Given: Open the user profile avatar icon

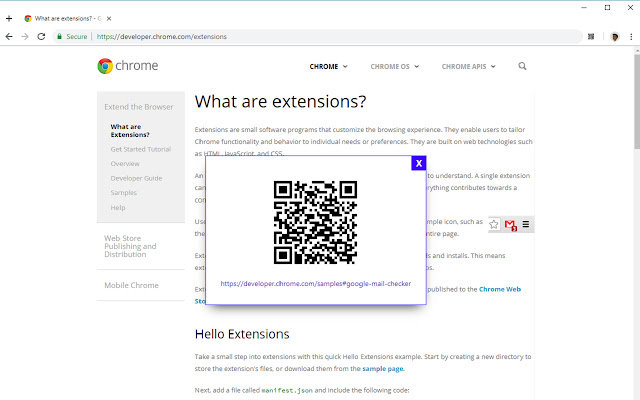Looking at the screenshot, I should pos(615,37).
